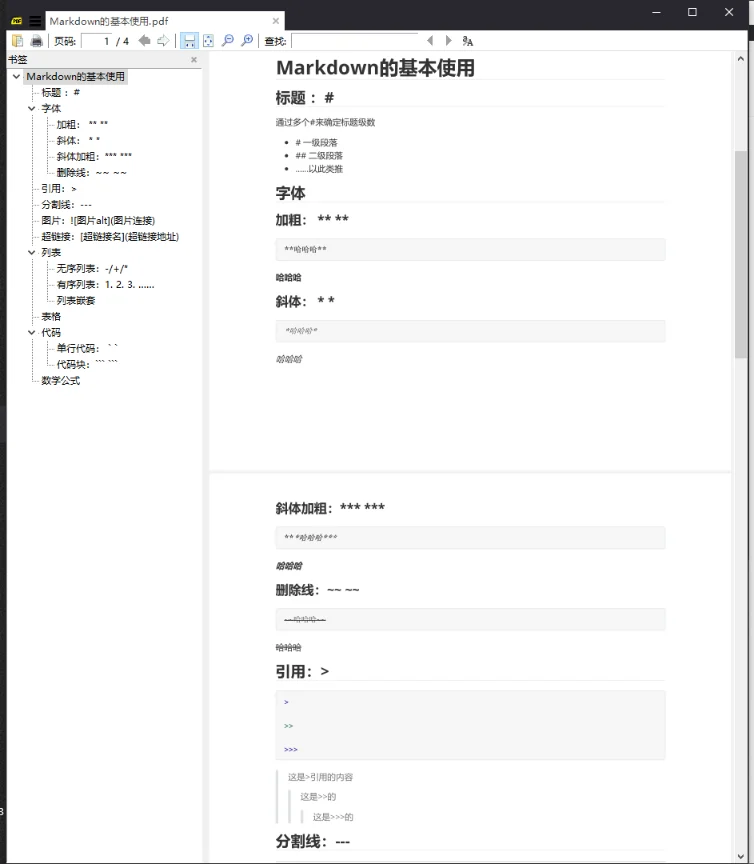Screen dimensions: 754x864
Task: Find next match arrow
Action: pyautogui.click(x=449, y=41)
